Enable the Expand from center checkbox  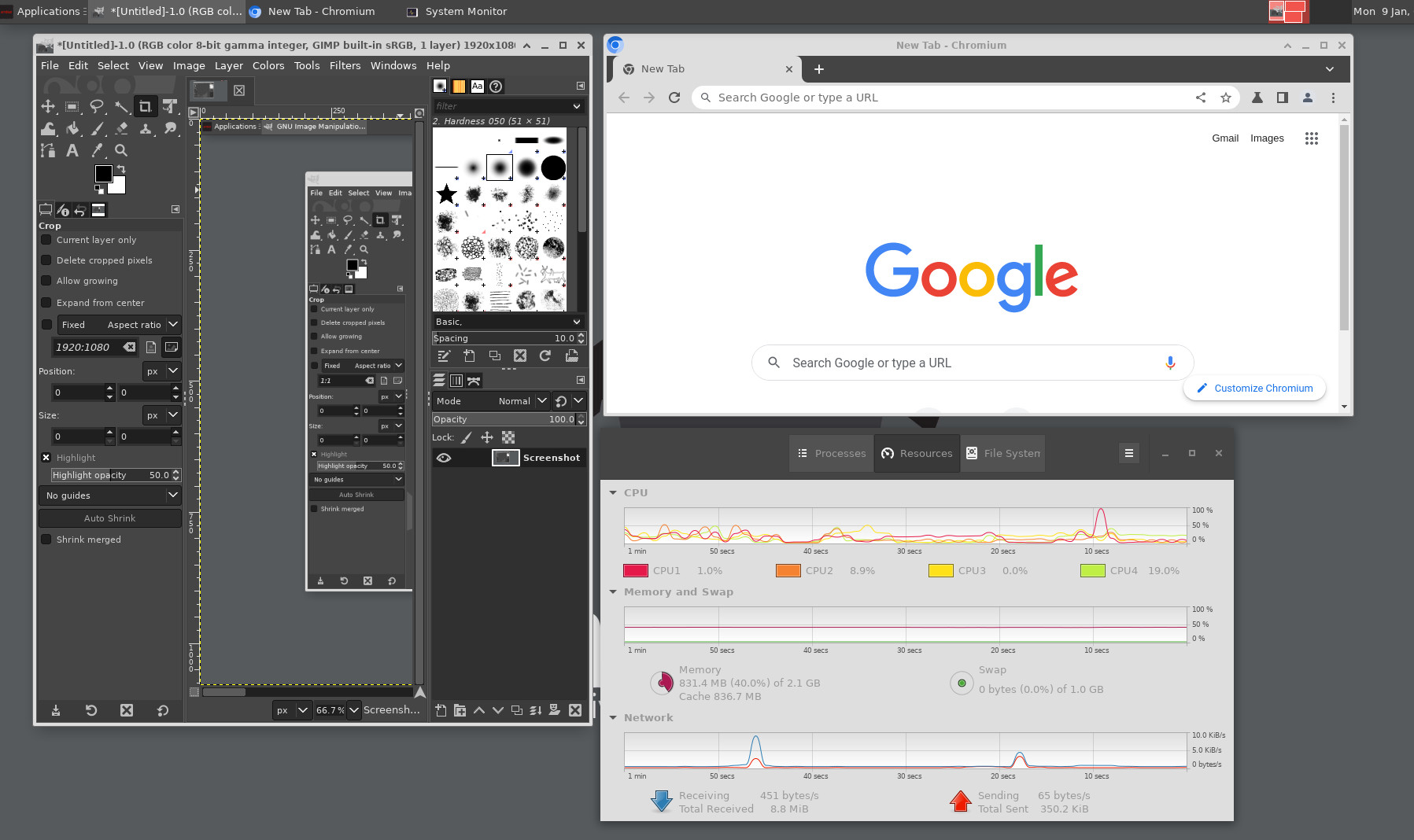coord(46,303)
